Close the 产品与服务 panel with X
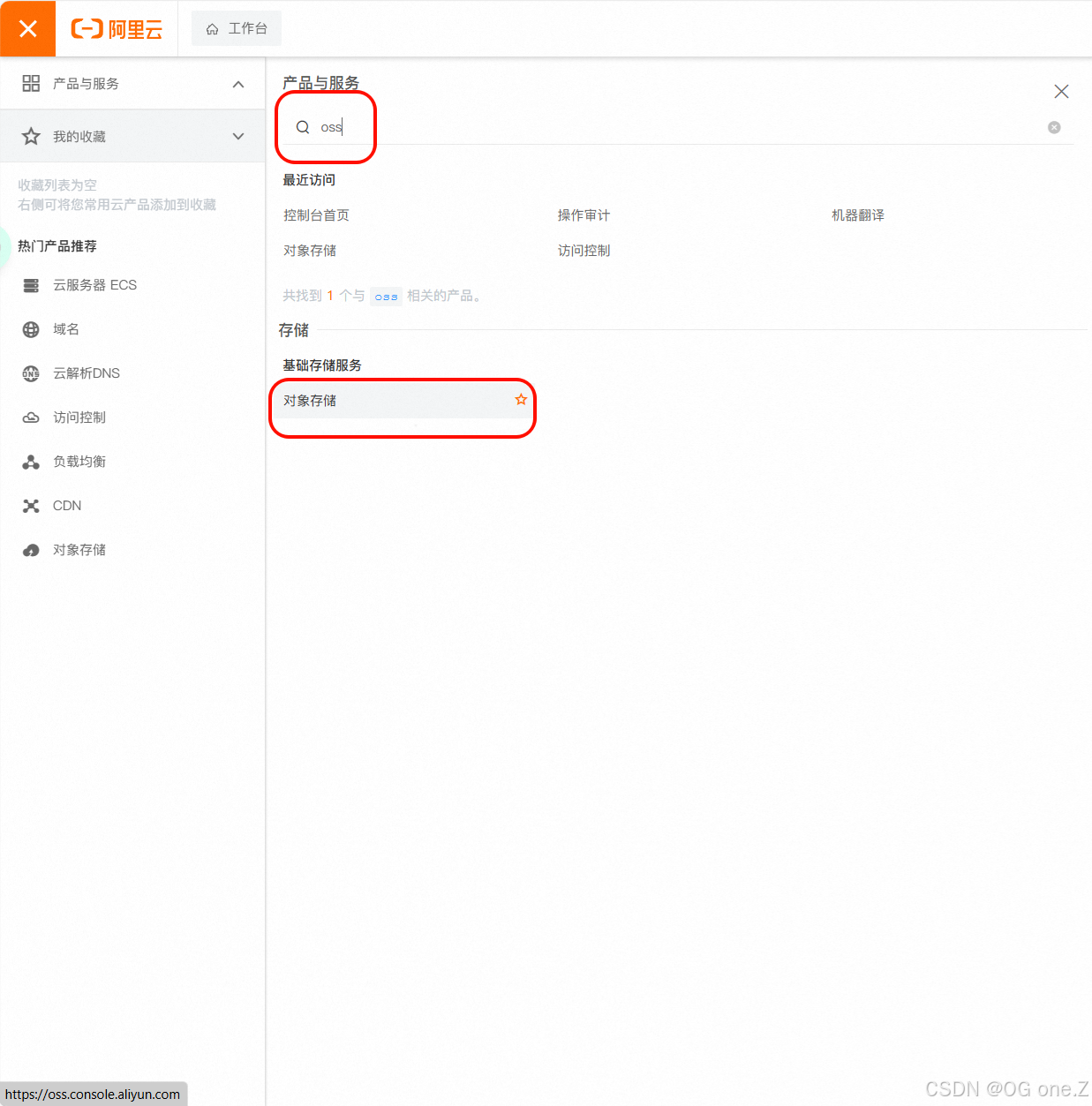Viewport: 1092px width, 1106px height. click(1061, 91)
